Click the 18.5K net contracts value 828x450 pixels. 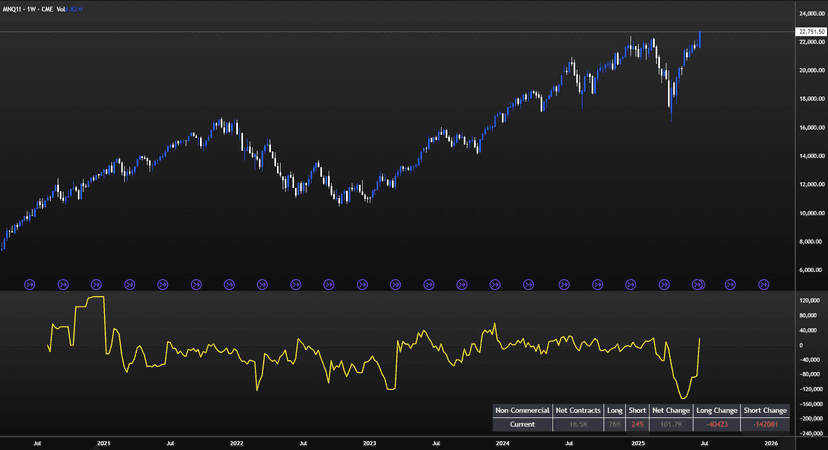[x=578, y=424]
